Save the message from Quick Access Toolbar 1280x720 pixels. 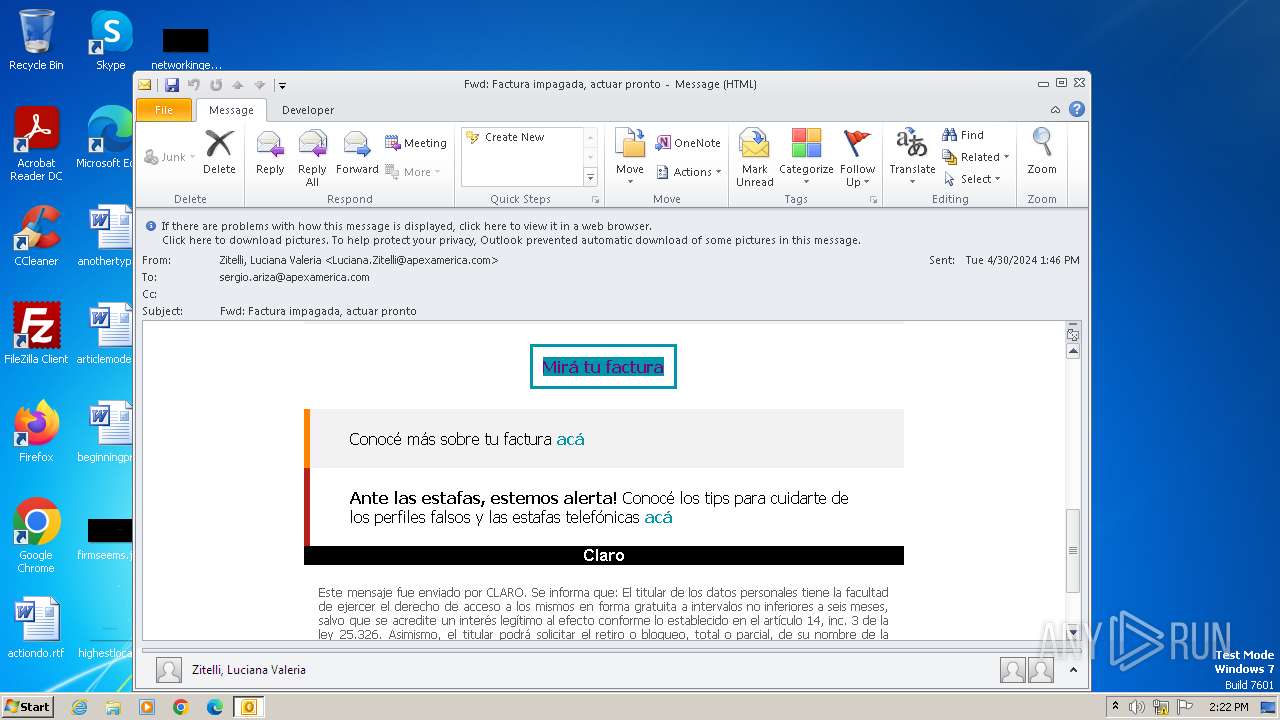coord(172,85)
